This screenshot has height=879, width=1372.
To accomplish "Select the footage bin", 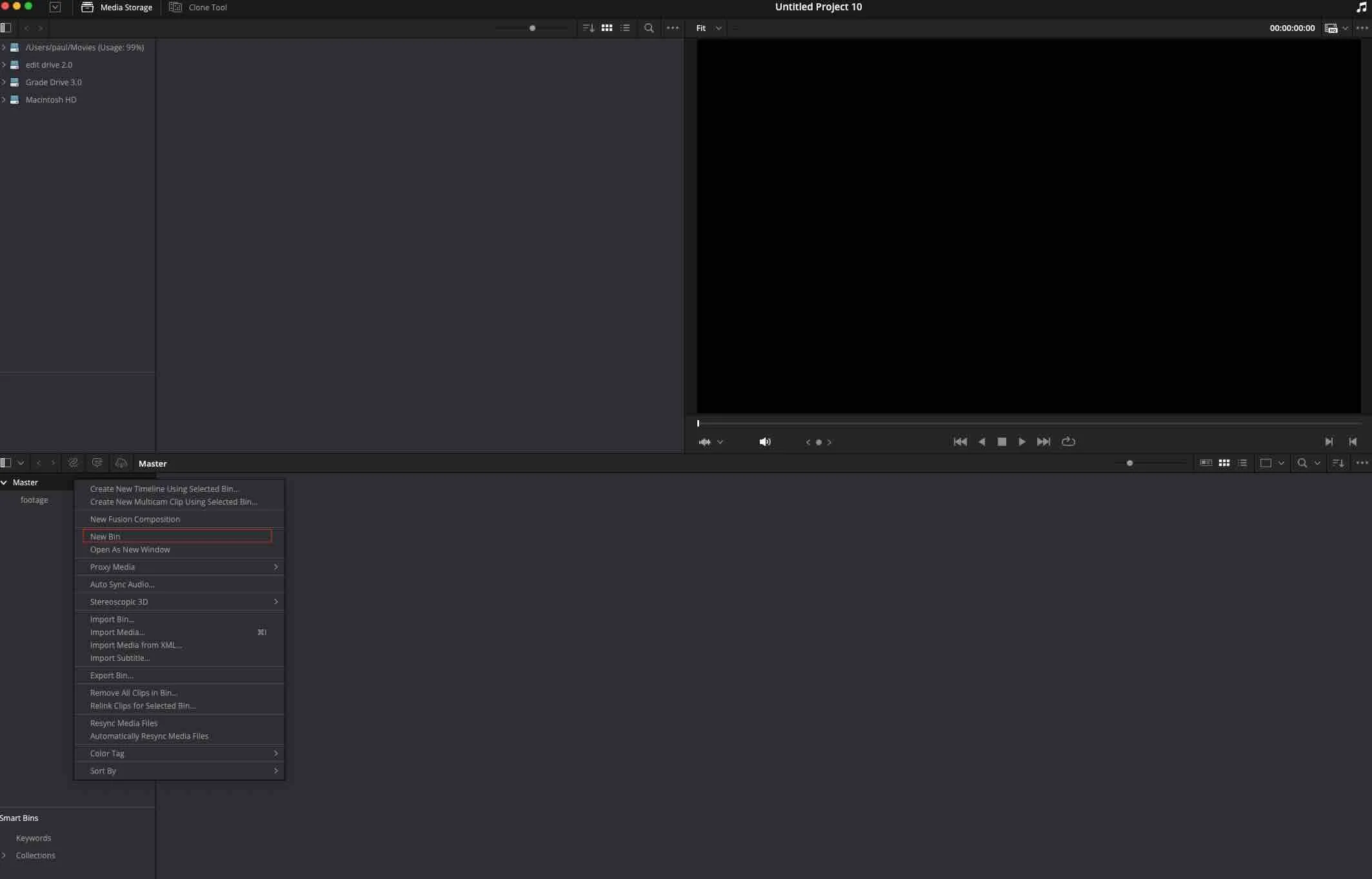I will [34, 500].
